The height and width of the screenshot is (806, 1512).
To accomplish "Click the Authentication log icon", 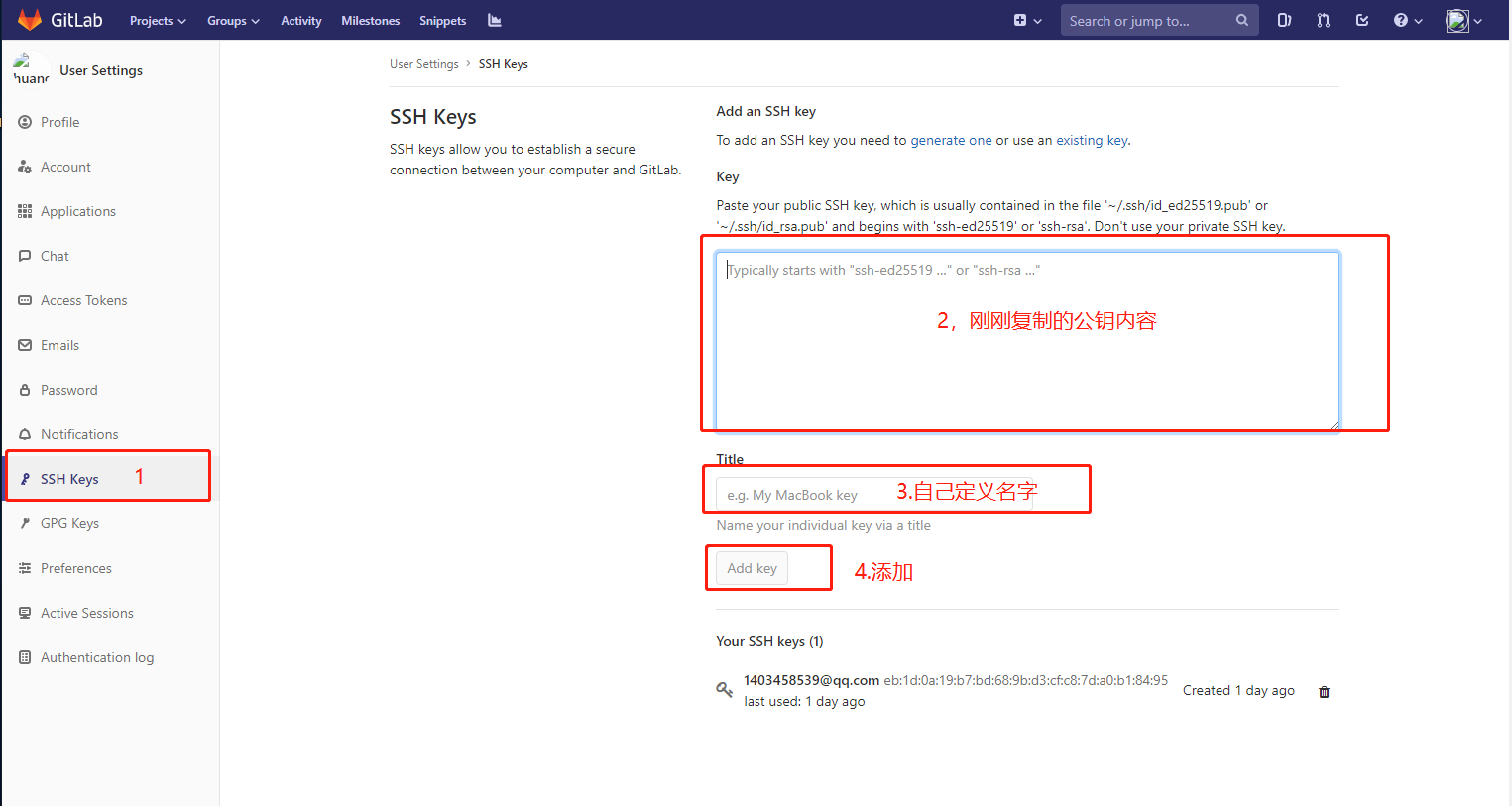I will coord(25,657).
